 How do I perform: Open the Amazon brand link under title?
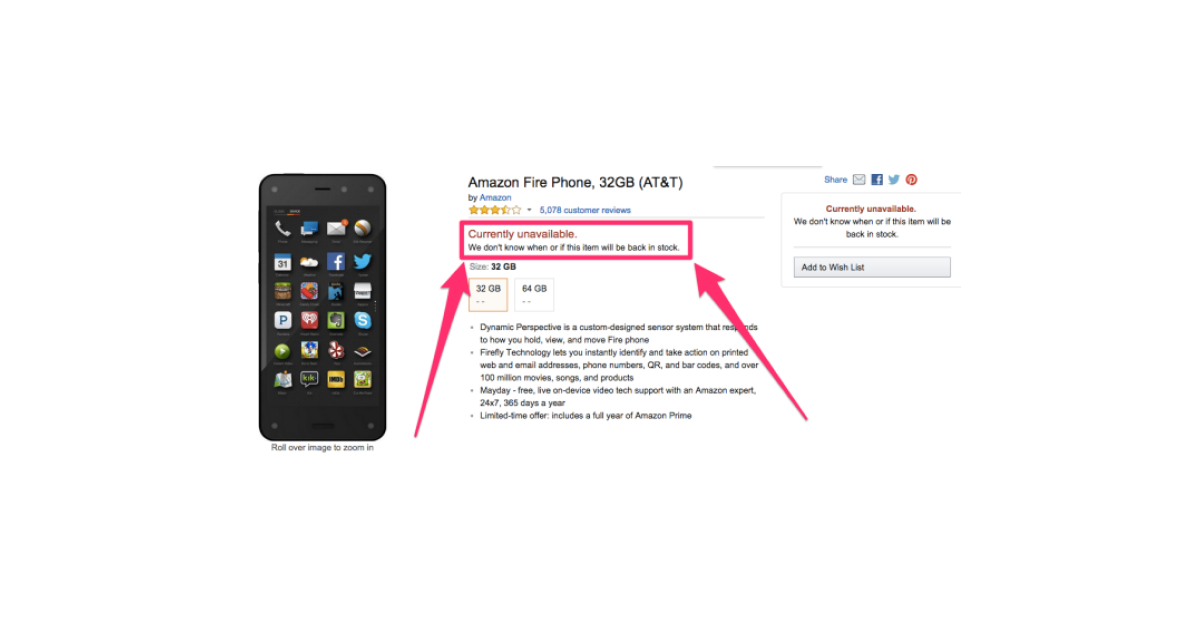click(495, 198)
